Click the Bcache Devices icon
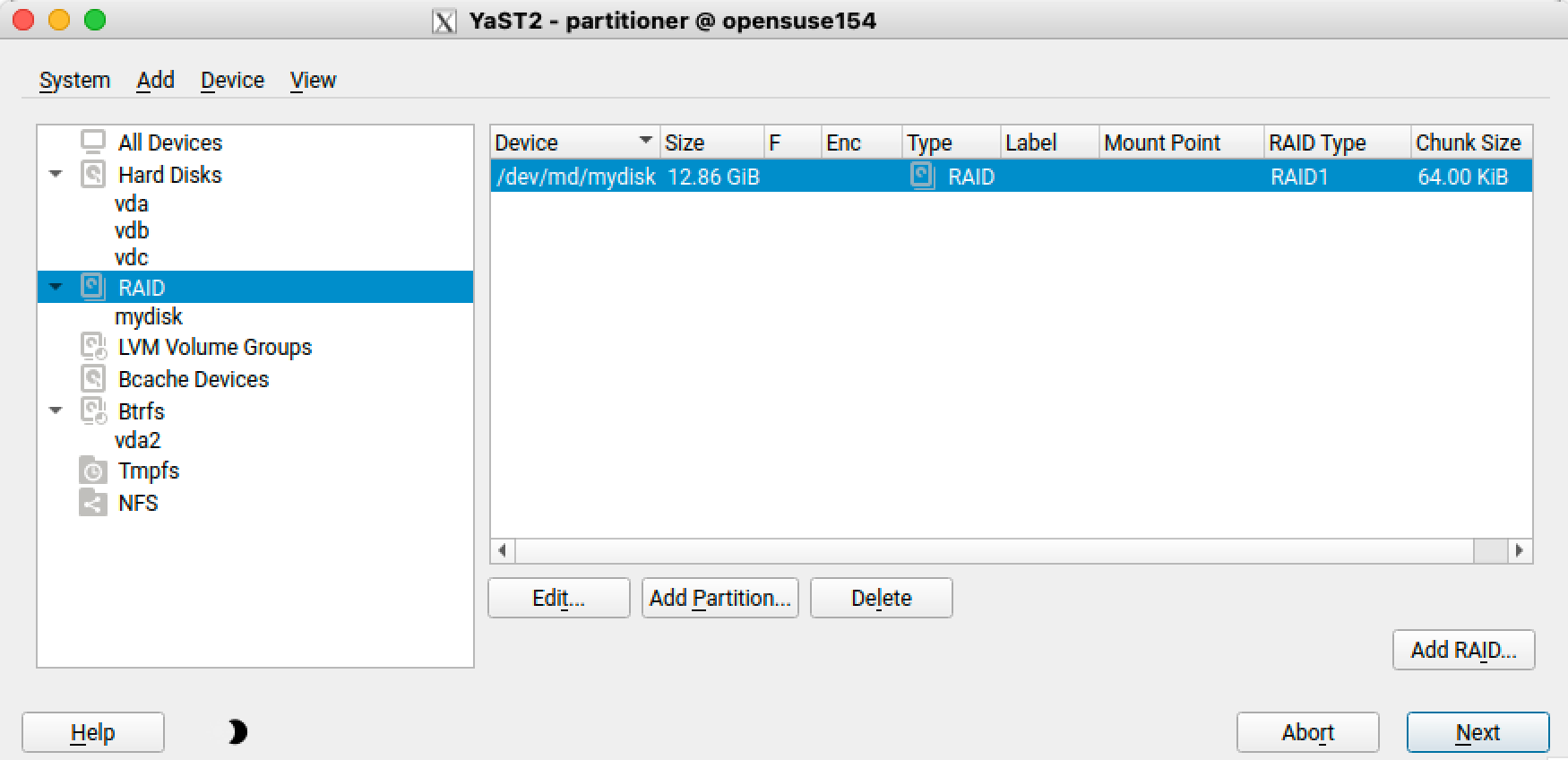This screenshot has width=1568, height=760. (93, 378)
